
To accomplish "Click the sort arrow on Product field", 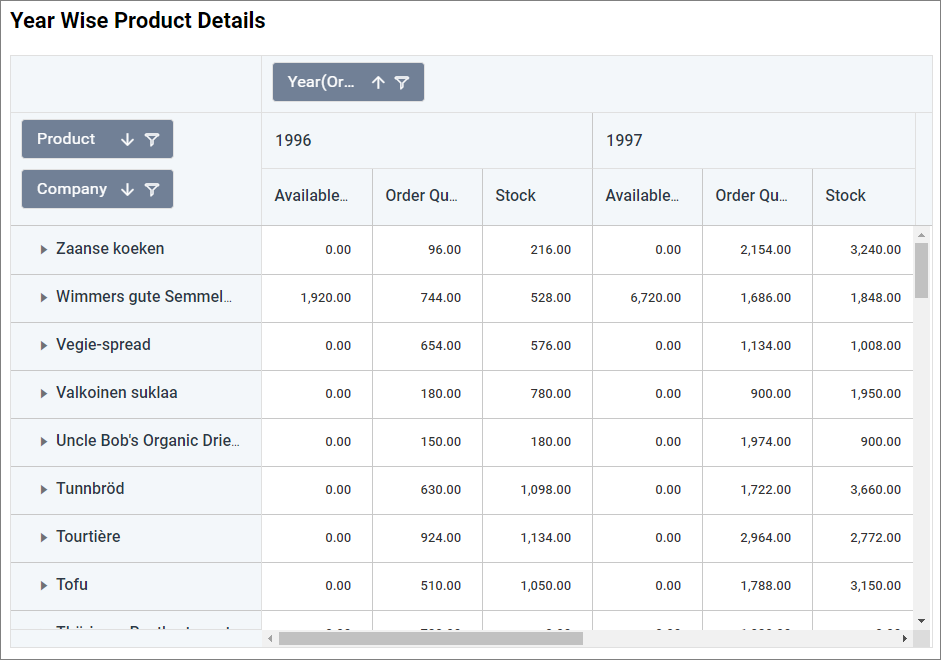I will click(127, 140).
